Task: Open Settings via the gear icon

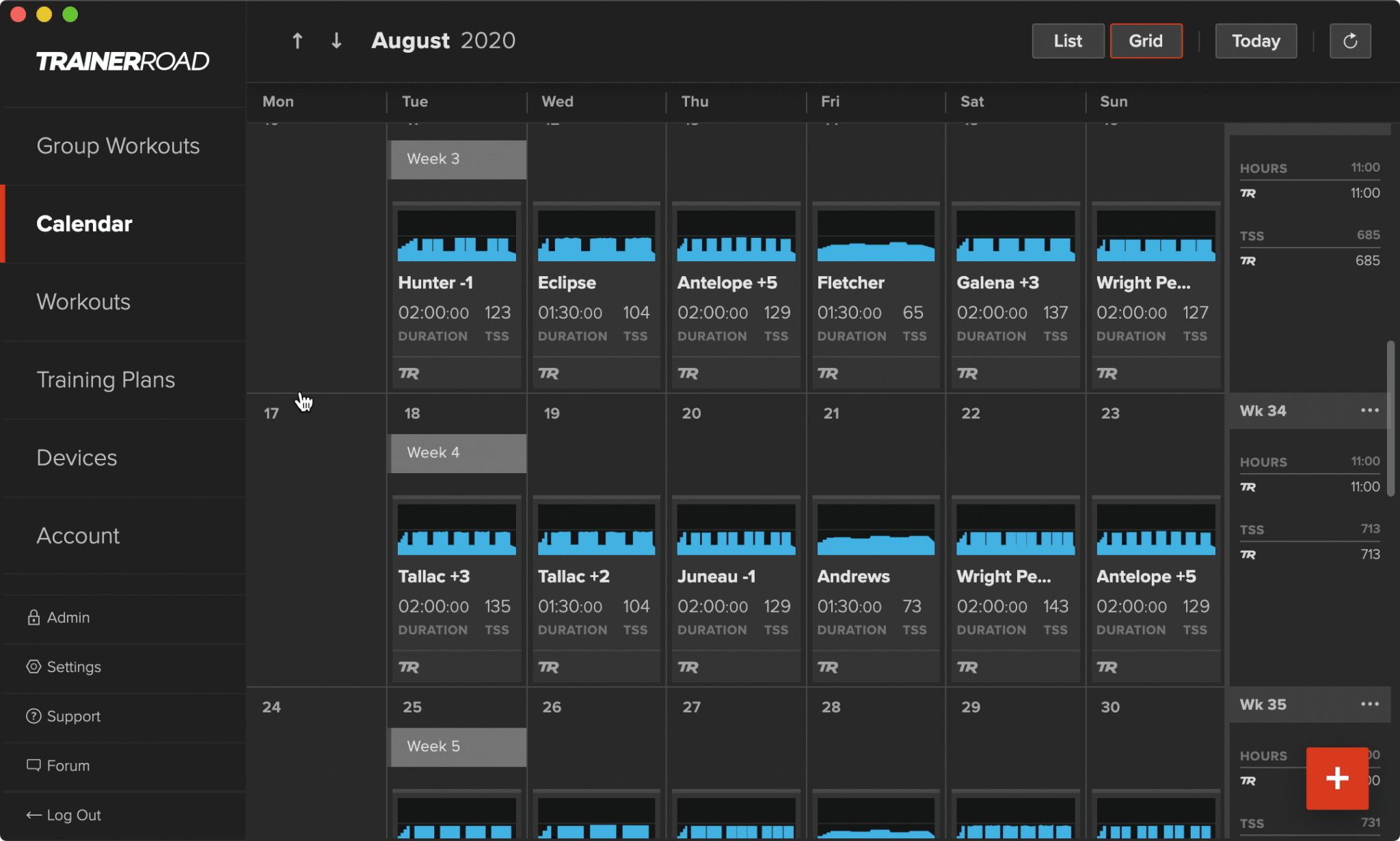Action: click(x=73, y=667)
